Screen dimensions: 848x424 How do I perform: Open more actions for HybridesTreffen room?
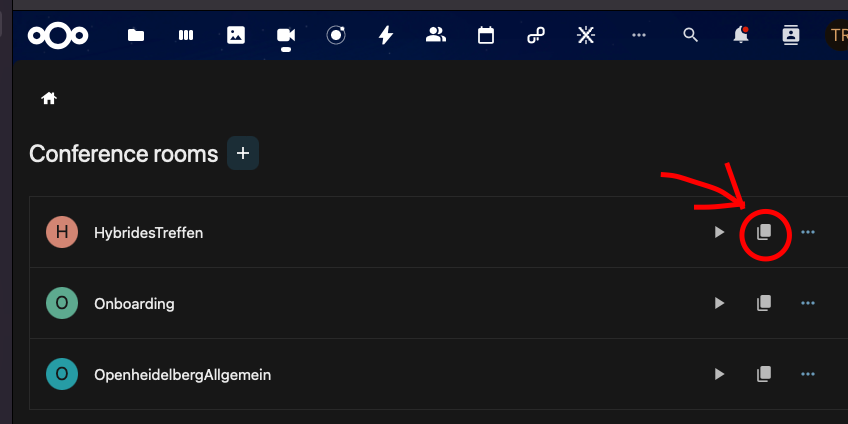click(x=807, y=233)
